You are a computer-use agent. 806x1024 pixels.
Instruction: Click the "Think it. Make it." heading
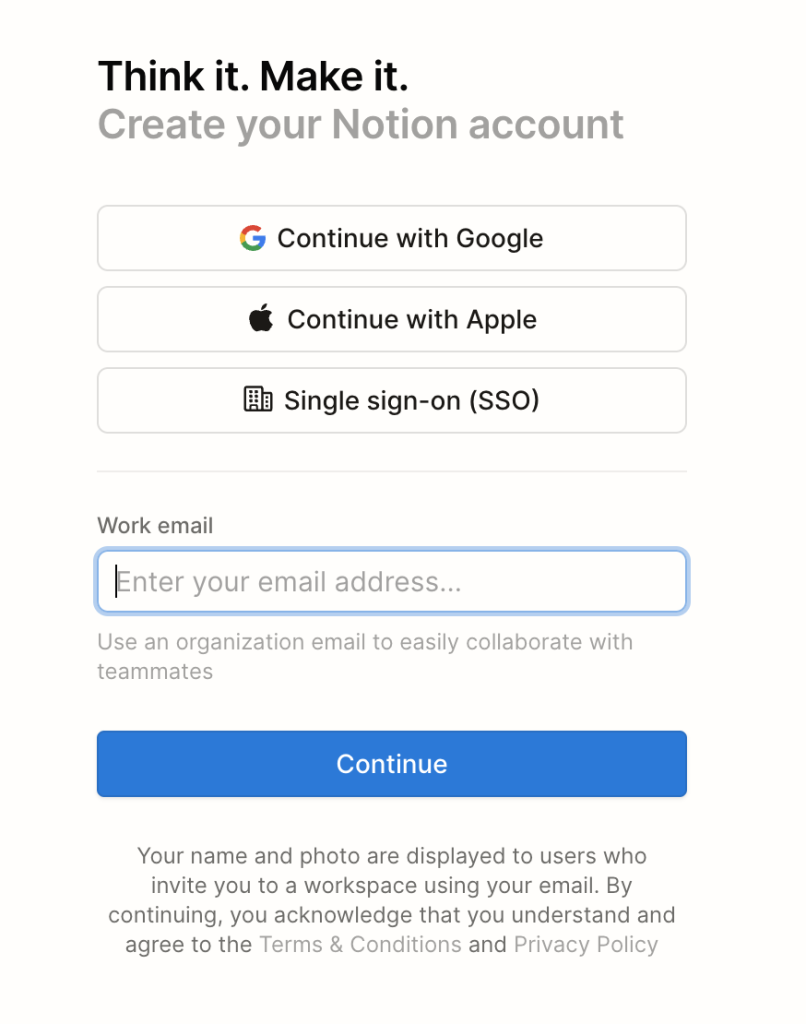point(253,77)
